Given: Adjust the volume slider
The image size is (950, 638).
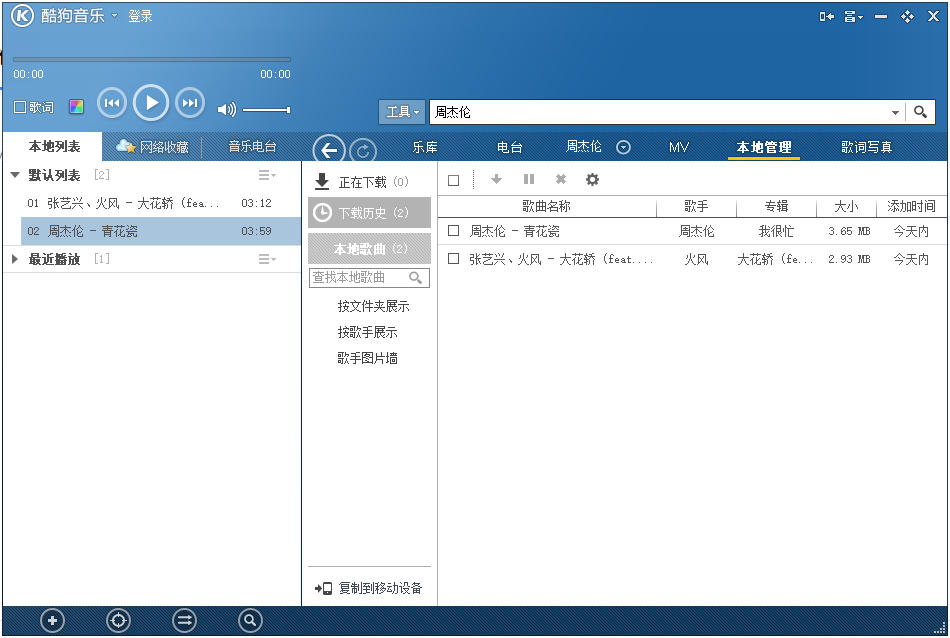Looking at the screenshot, I should click(x=267, y=110).
